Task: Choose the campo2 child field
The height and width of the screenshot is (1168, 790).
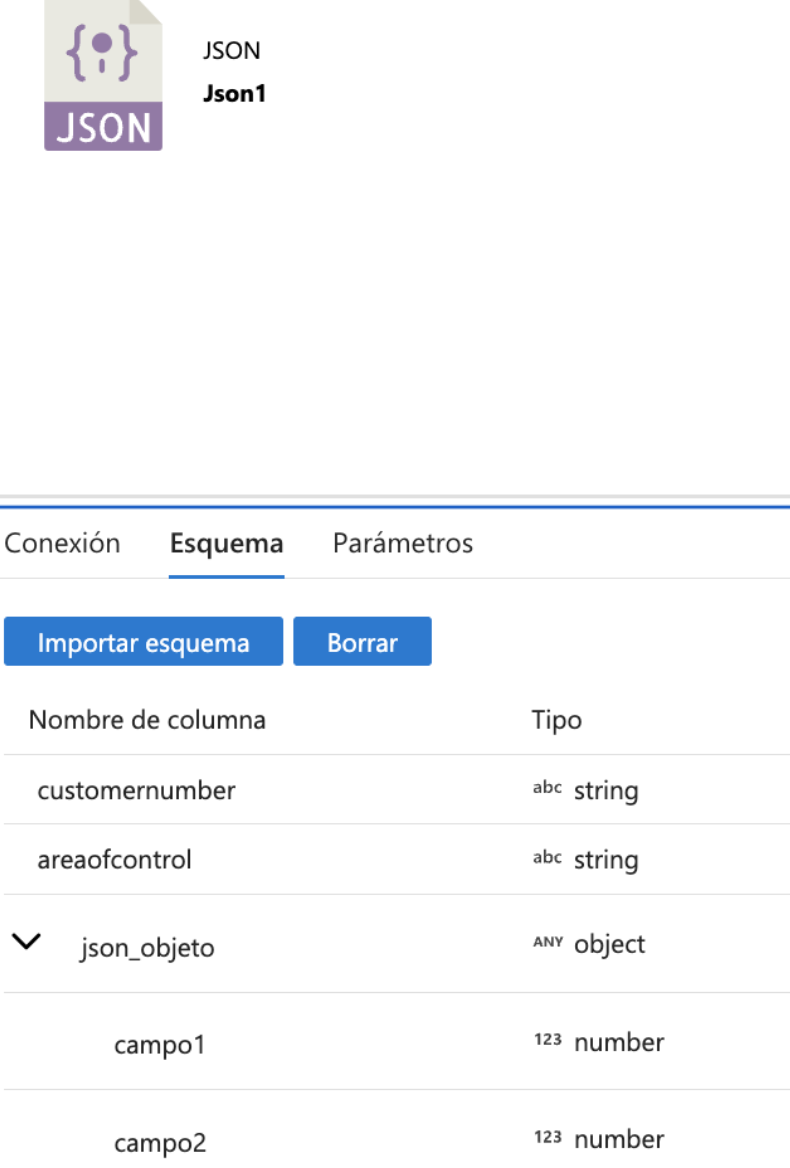Action: [160, 1143]
